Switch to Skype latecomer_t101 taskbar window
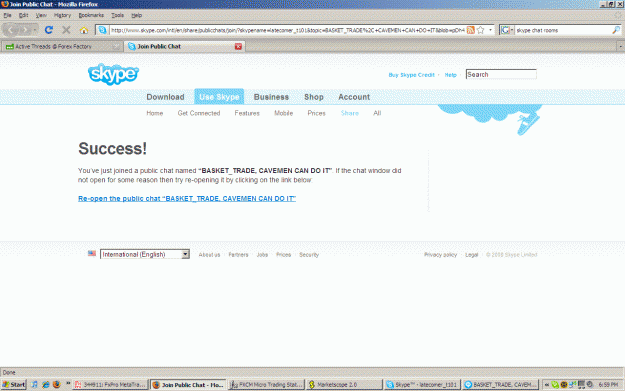 (422, 385)
